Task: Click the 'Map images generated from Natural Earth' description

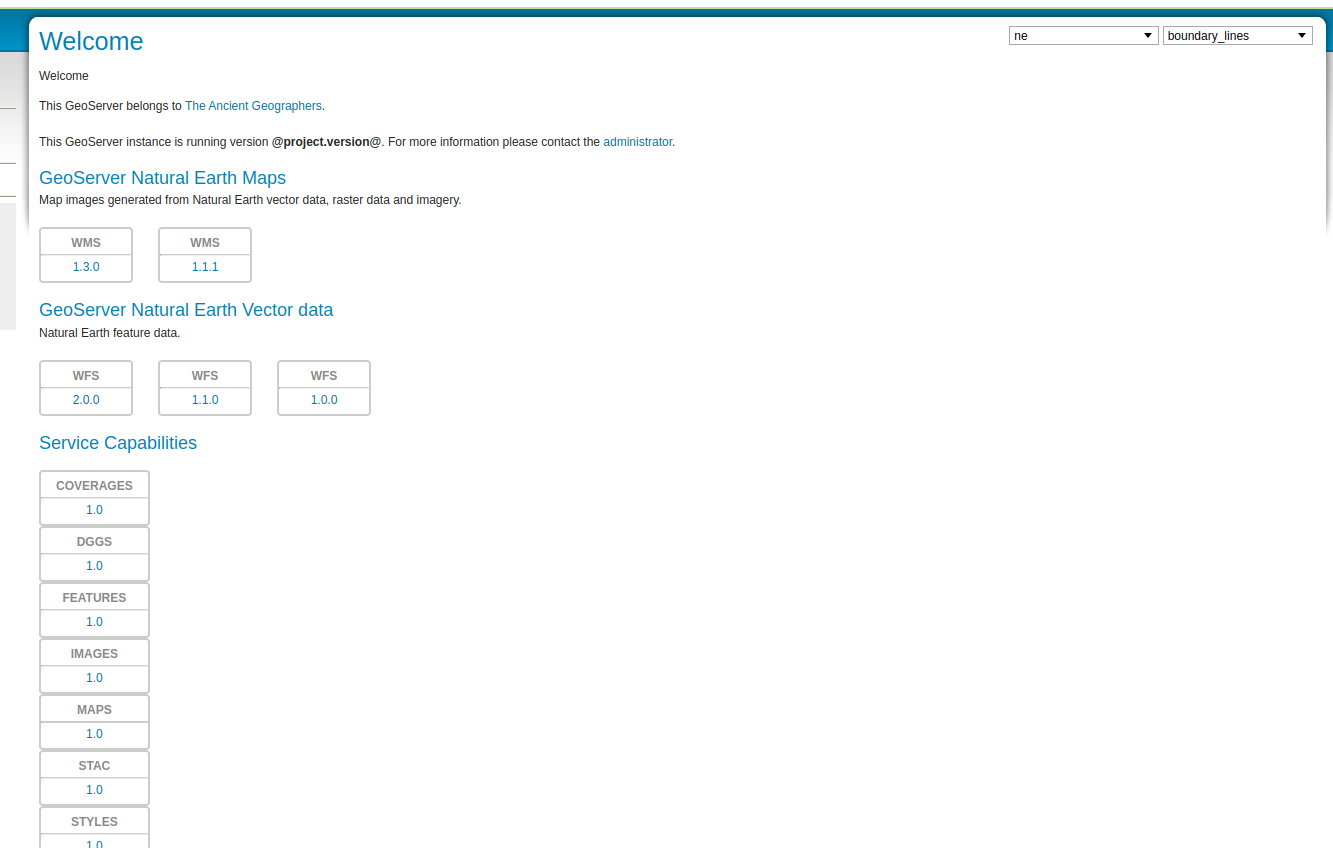Action: click(x=250, y=200)
